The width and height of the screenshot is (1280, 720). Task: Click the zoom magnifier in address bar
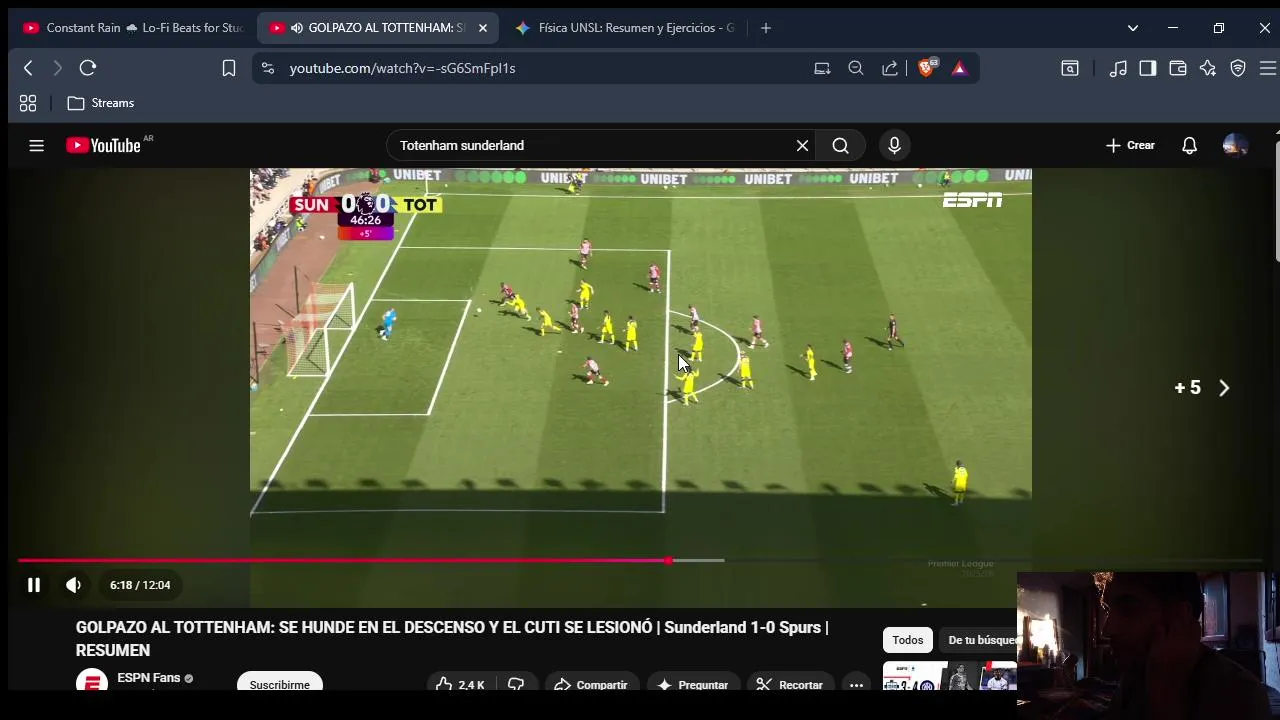click(x=856, y=68)
